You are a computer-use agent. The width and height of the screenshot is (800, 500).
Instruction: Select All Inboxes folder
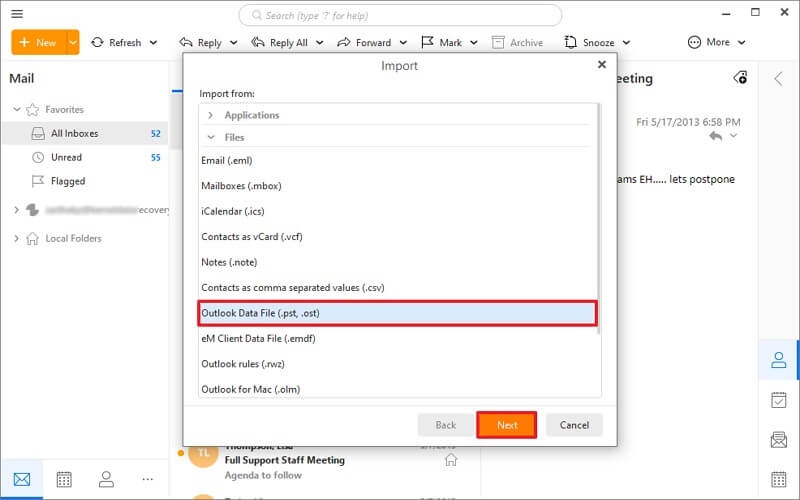tap(85, 133)
